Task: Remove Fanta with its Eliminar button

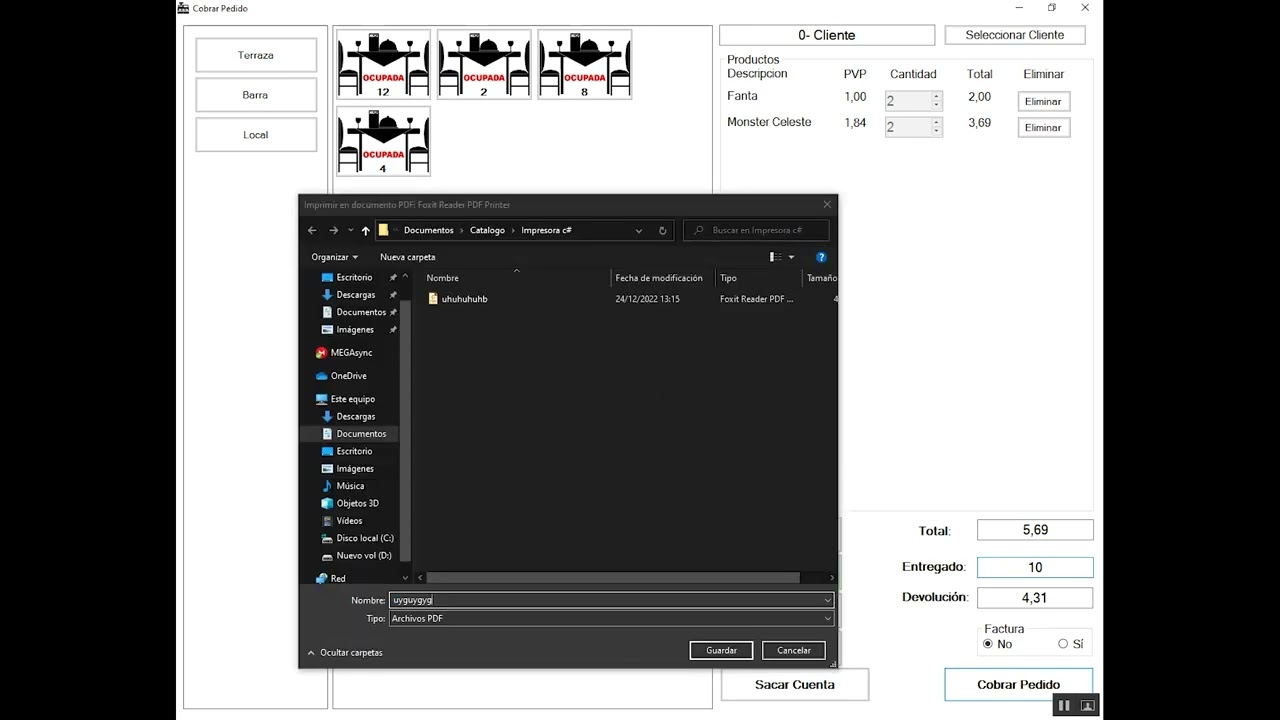Action: [1043, 101]
